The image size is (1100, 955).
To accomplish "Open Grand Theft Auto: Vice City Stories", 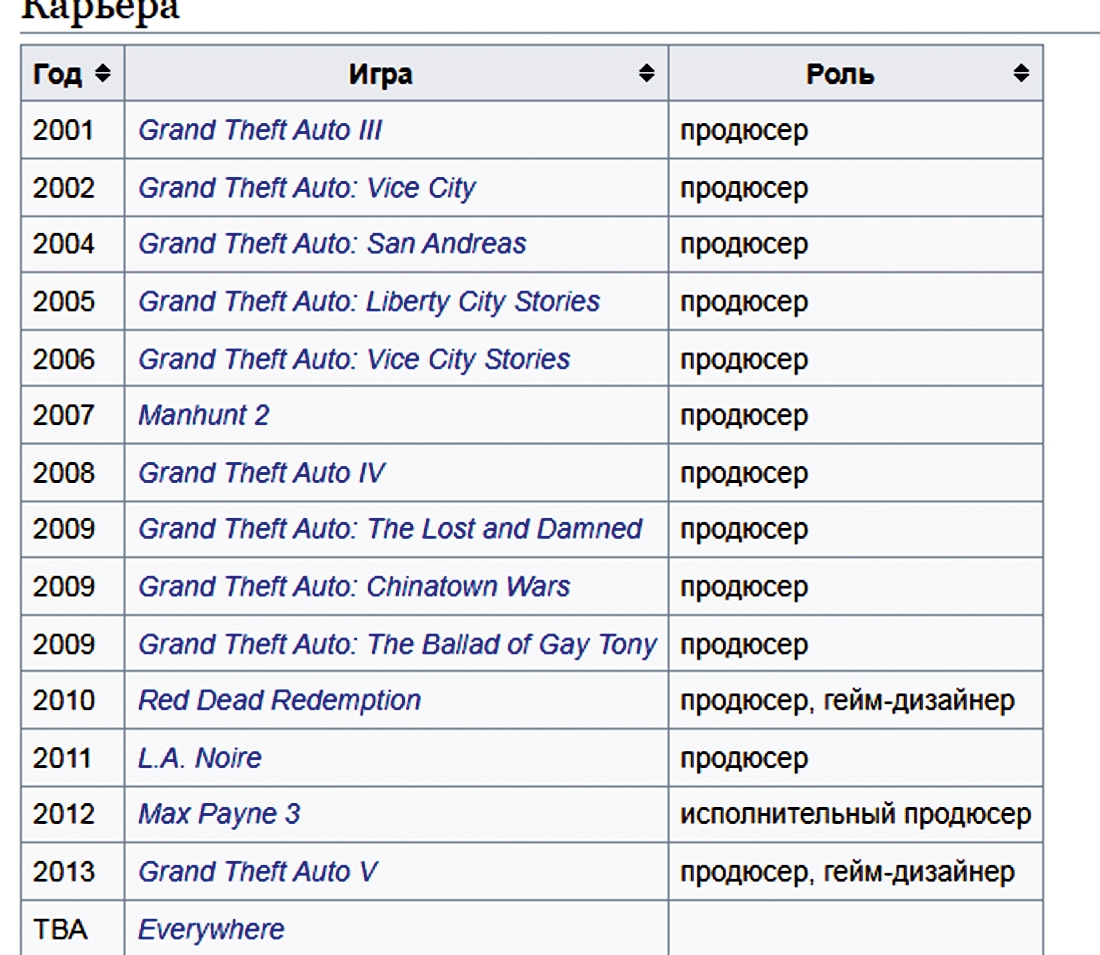I will (354, 359).
